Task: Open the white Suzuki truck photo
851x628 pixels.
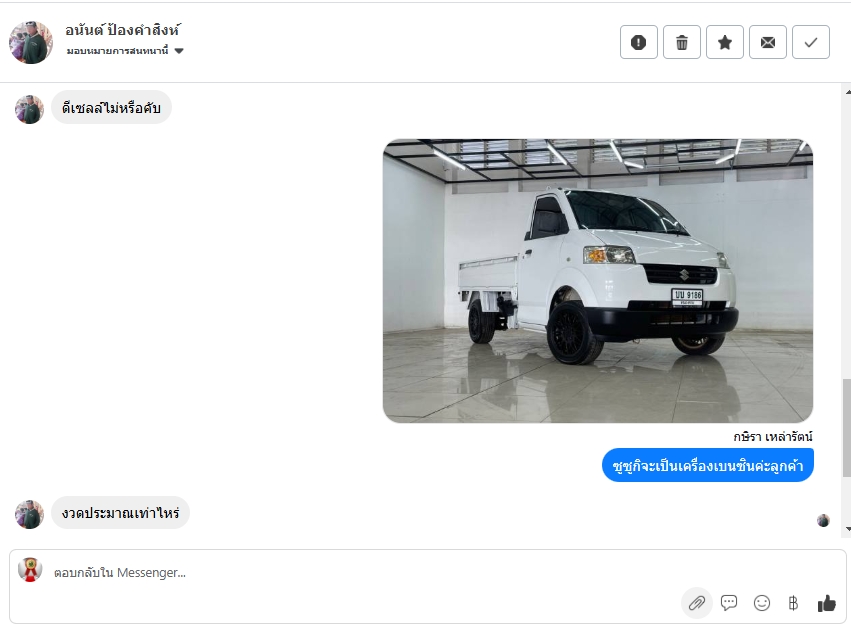Action: [x=598, y=281]
